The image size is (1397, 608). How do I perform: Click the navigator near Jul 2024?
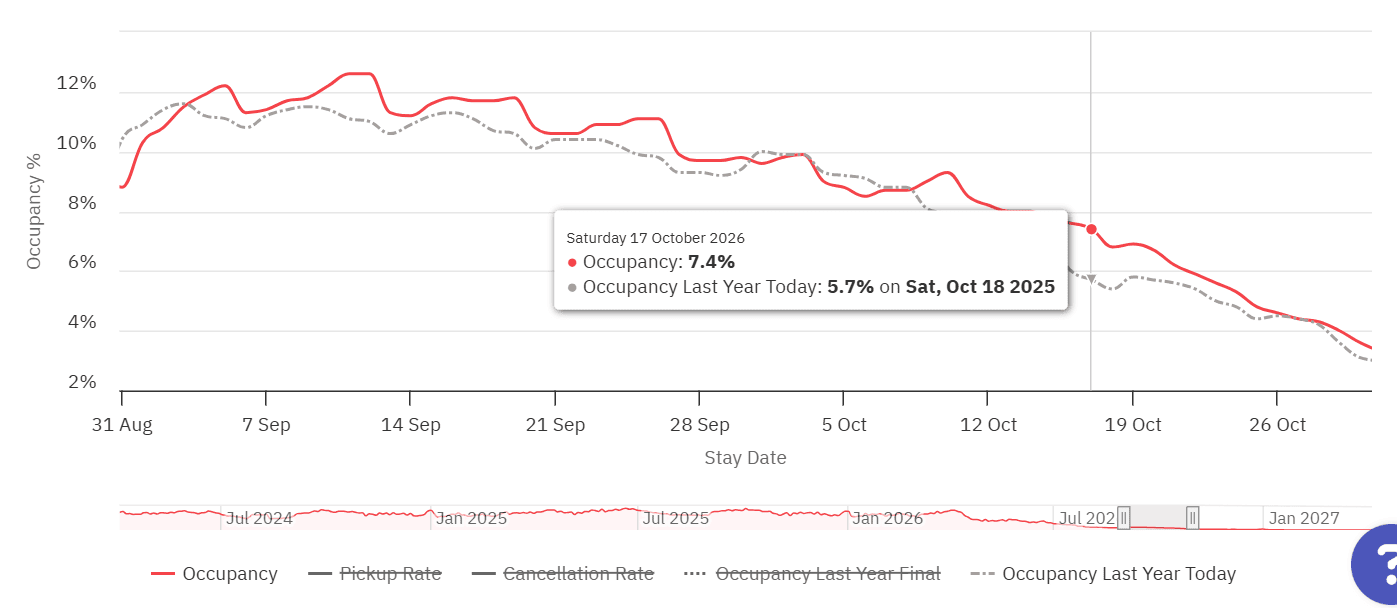click(259, 518)
